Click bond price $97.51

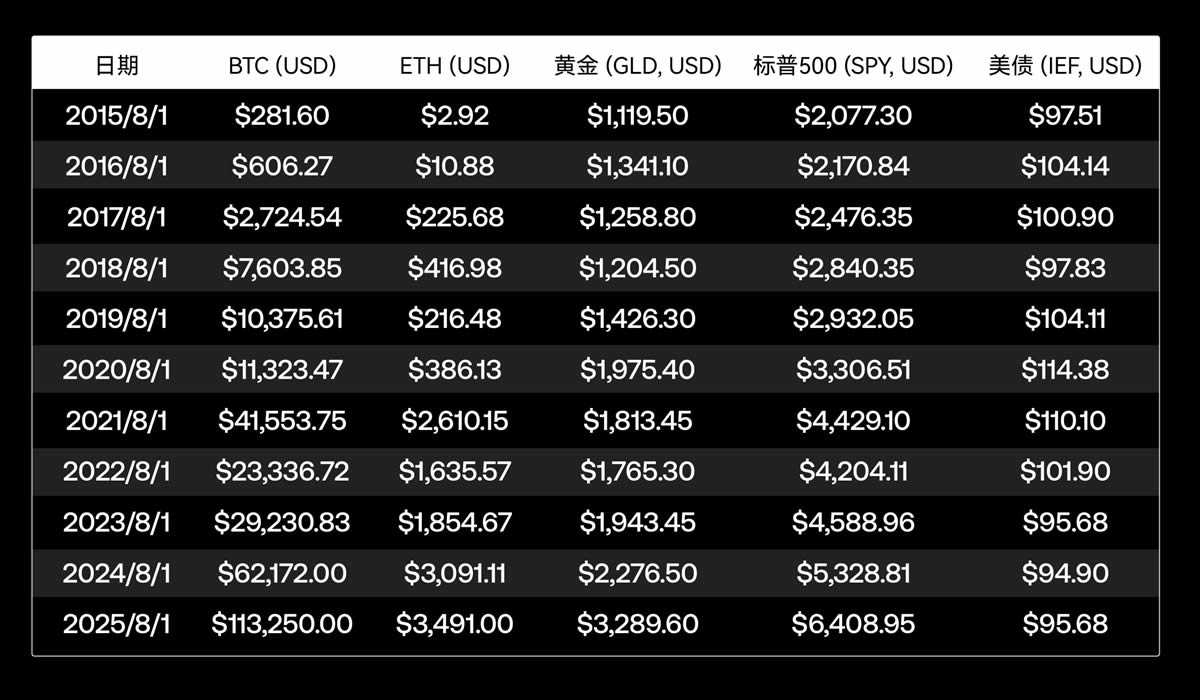1065,116
